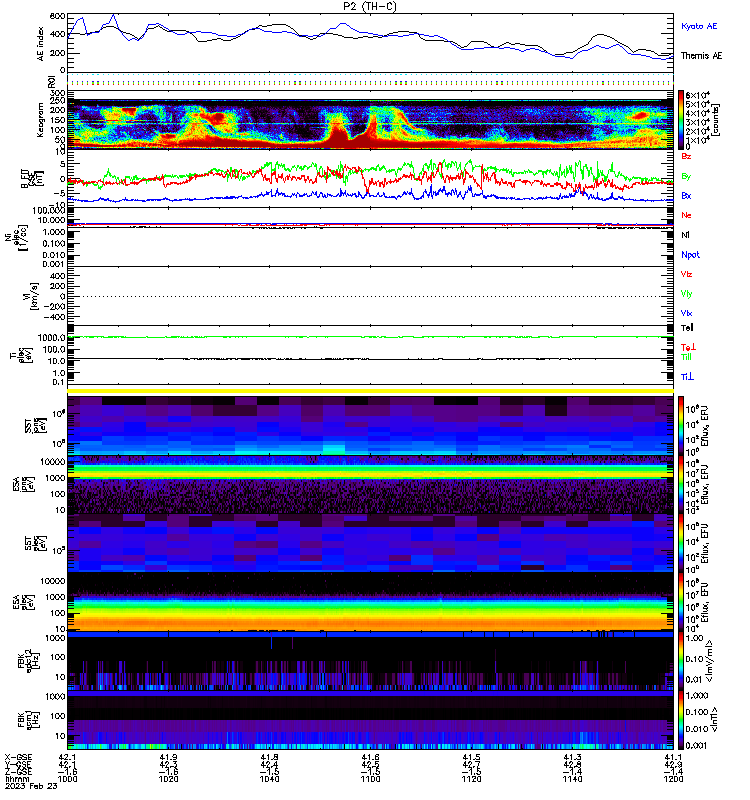Select the Themis AE legend label
Screen dimensions: 750x800
coord(702,56)
